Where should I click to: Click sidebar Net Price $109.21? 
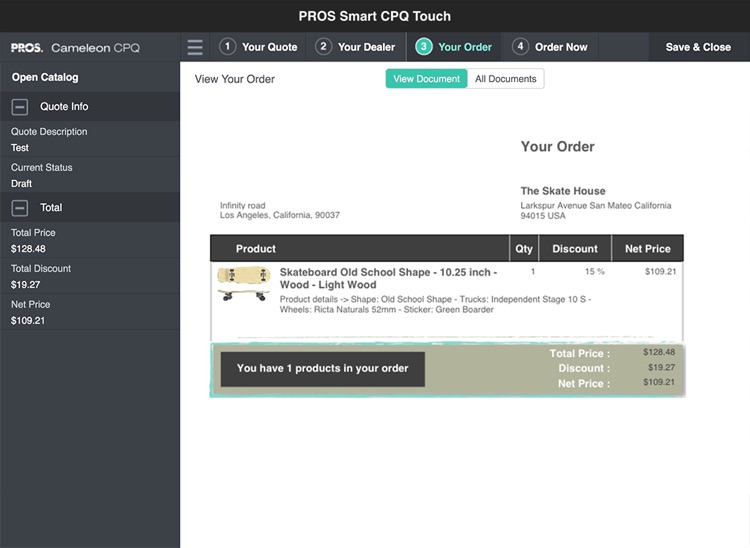click(x=28, y=320)
